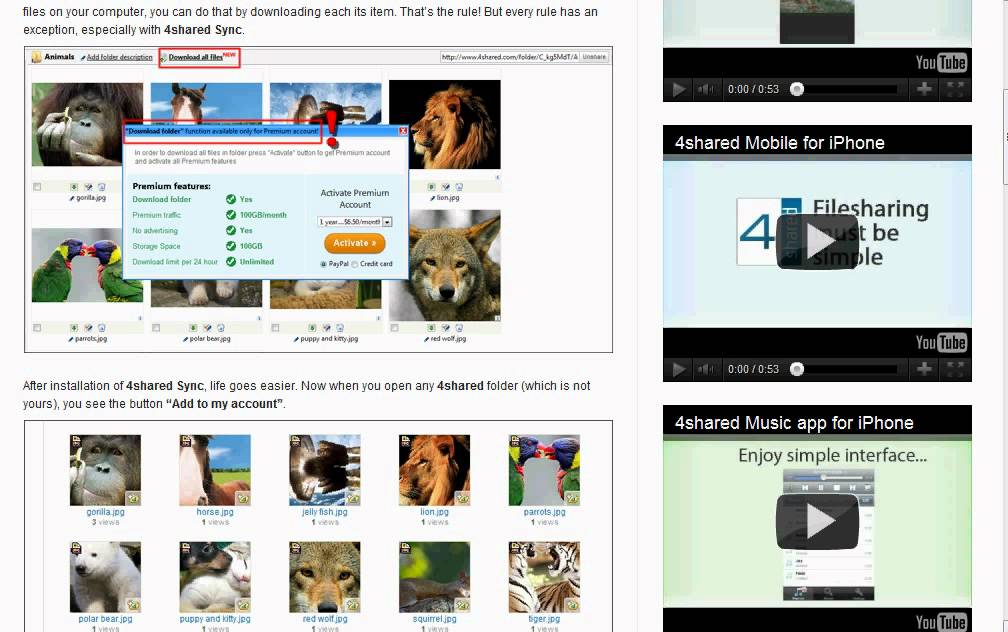This screenshot has height=632, width=1008.
Task: Click the plus icon on the 4shared Mobile video controls
Action: point(924,368)
